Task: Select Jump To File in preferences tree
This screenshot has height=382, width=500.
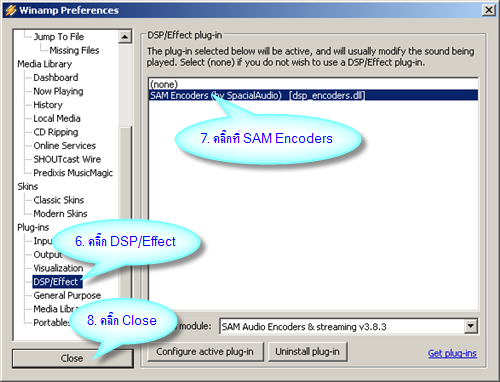Action: click(x=59, y=36)
